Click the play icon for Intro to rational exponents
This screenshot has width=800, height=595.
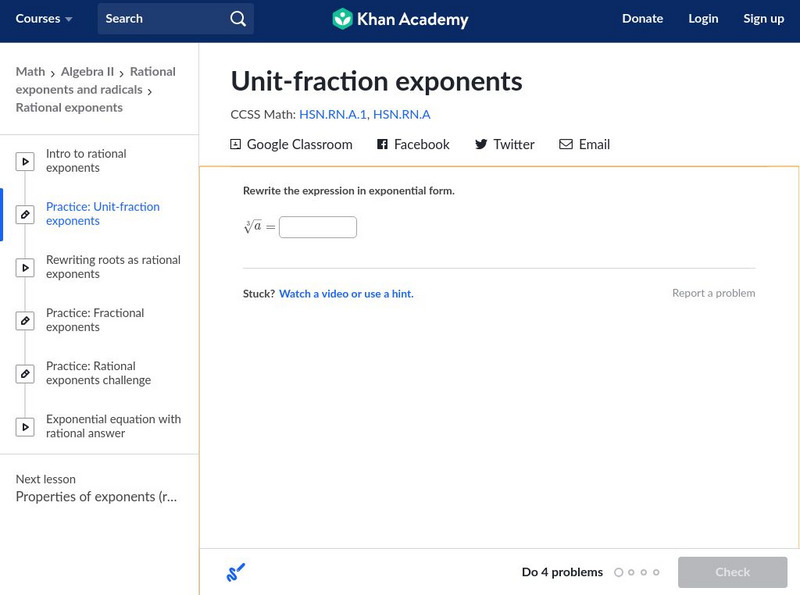[26, 161]
